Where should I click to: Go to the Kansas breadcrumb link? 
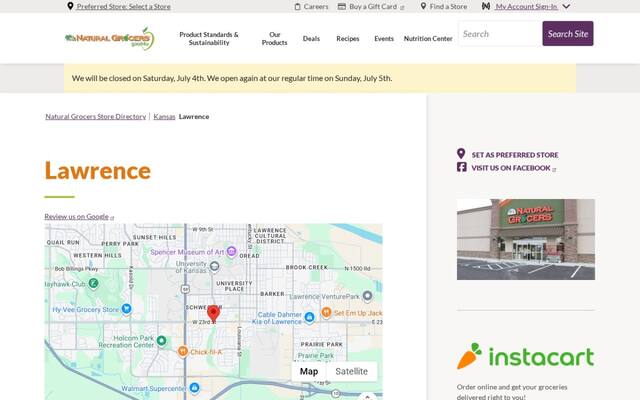(164, 116)
